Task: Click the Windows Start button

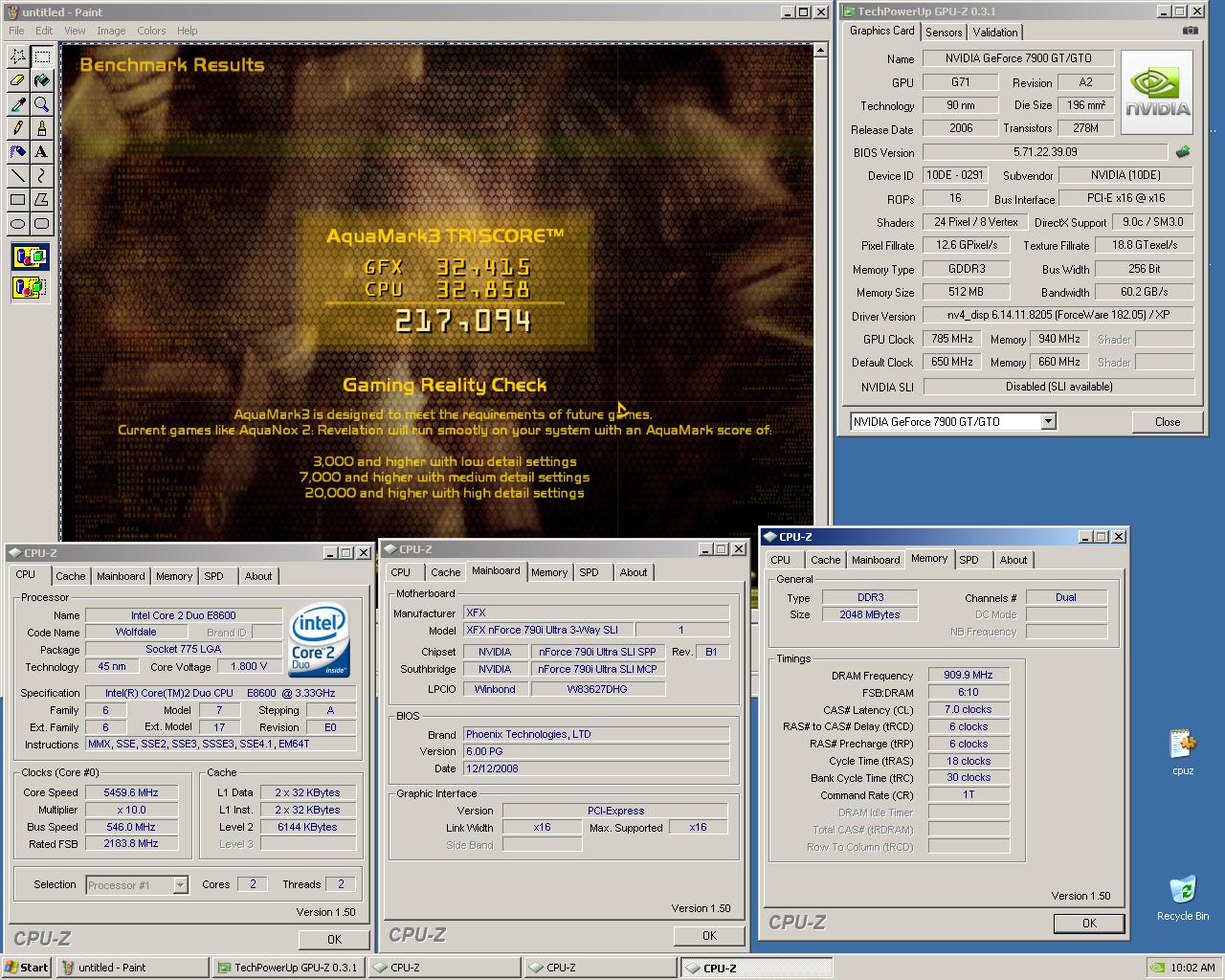Action: (27, 968)
